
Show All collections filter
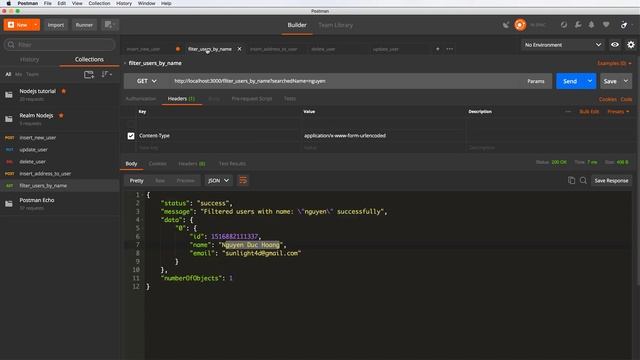click(8, 74)
